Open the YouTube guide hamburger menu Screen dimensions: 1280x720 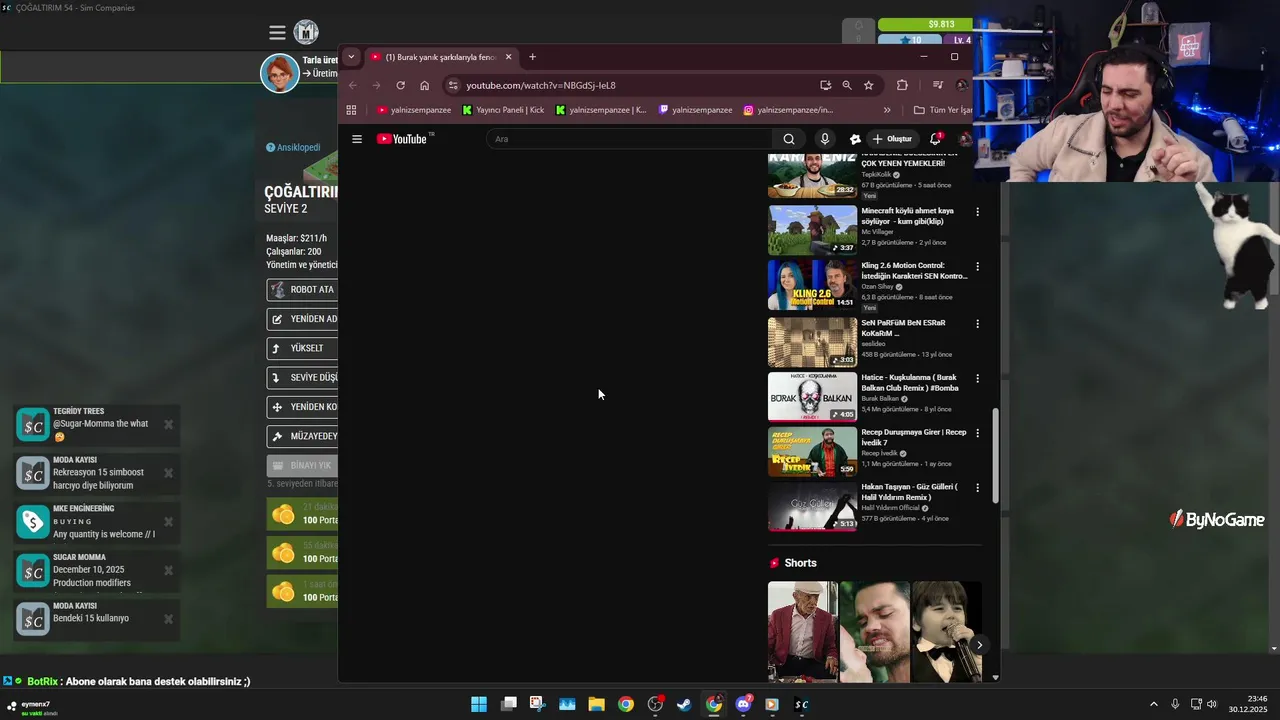click(x=357, y=139)
